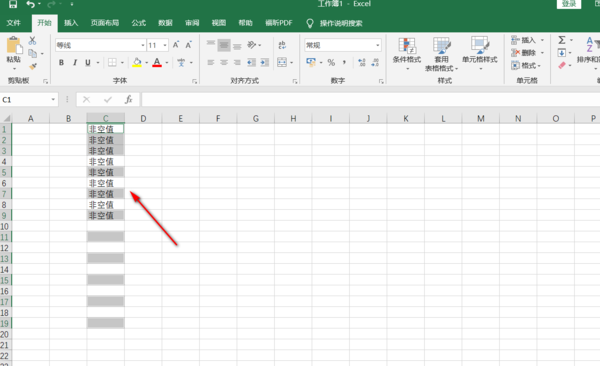Click the Undo arrow icon
This screenshot has height=366, width=600.
point(30,4)
